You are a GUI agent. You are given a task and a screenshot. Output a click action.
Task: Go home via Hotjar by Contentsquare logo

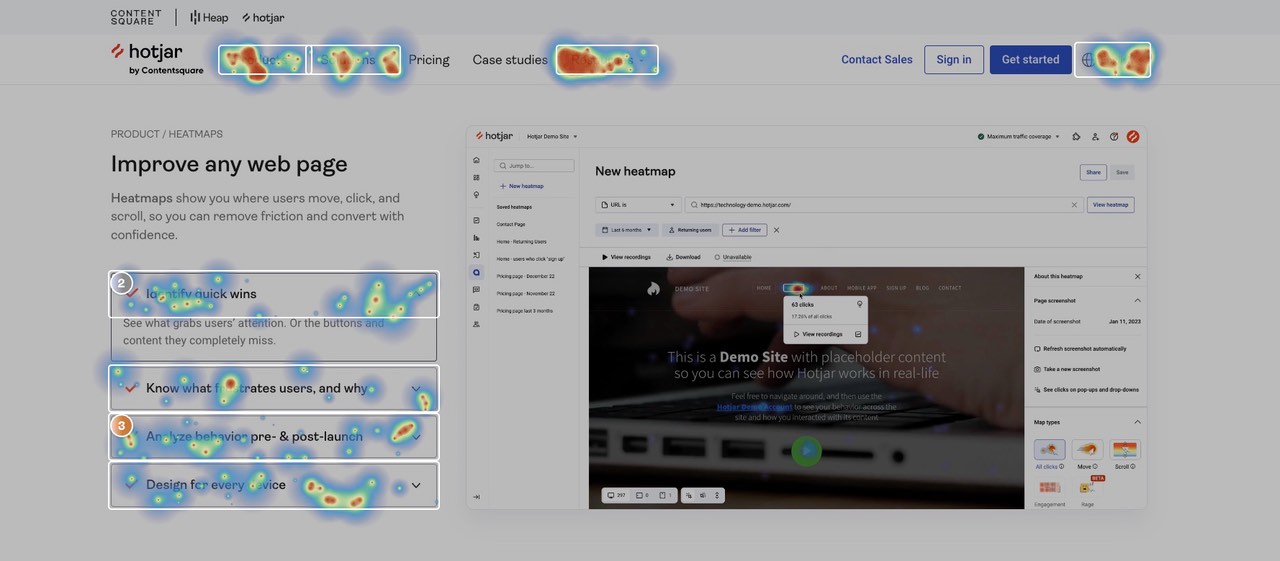point(157,58)
